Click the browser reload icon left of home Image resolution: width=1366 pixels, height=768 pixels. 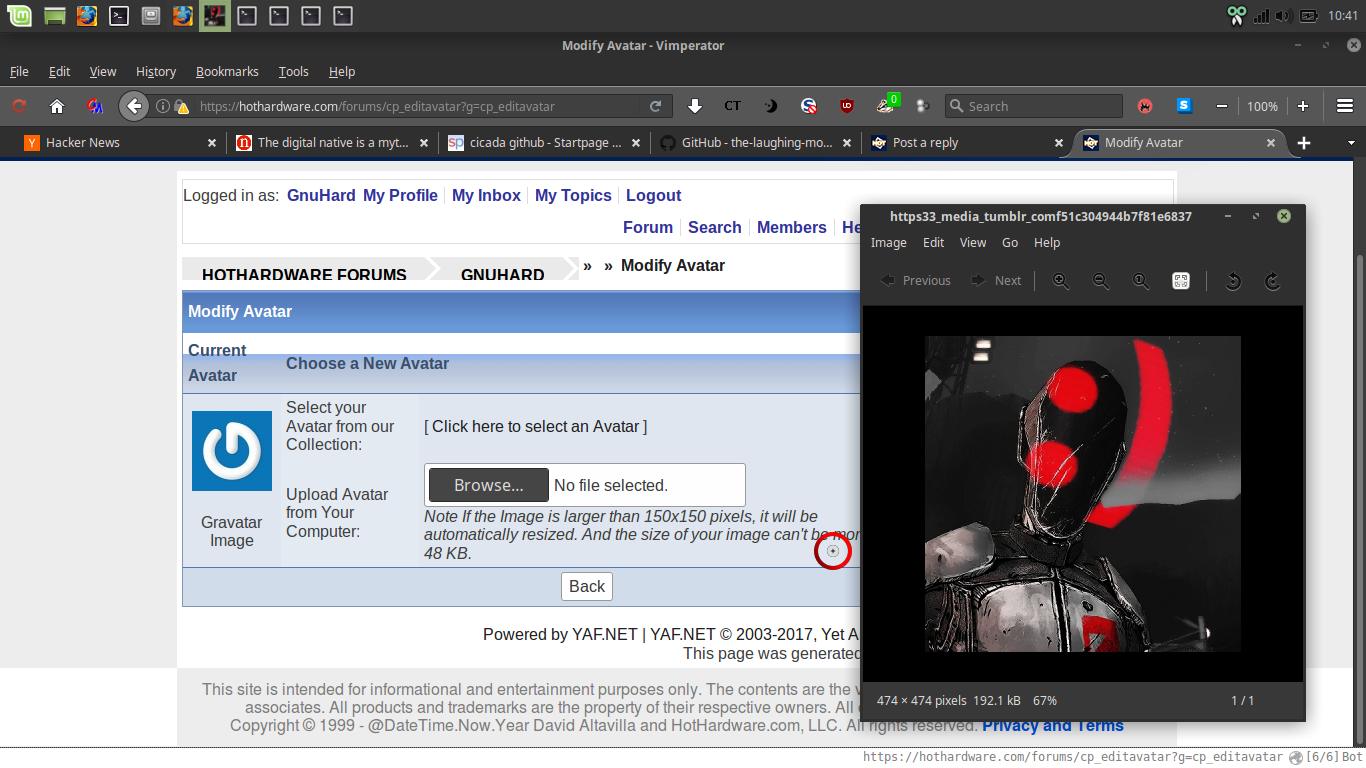point(19,106)
